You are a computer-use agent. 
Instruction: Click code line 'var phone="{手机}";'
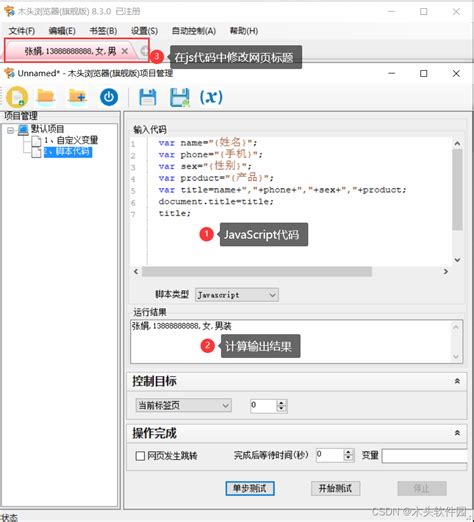point(211,154)
